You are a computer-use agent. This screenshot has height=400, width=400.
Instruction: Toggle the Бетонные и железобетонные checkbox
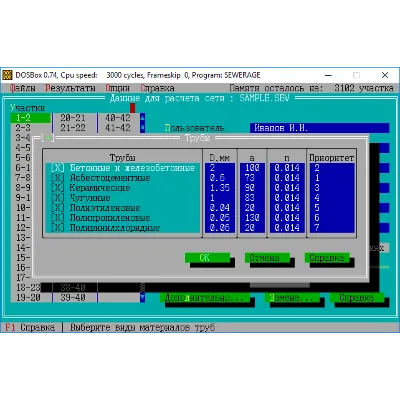pyautogui.click(x=58, y=168)
